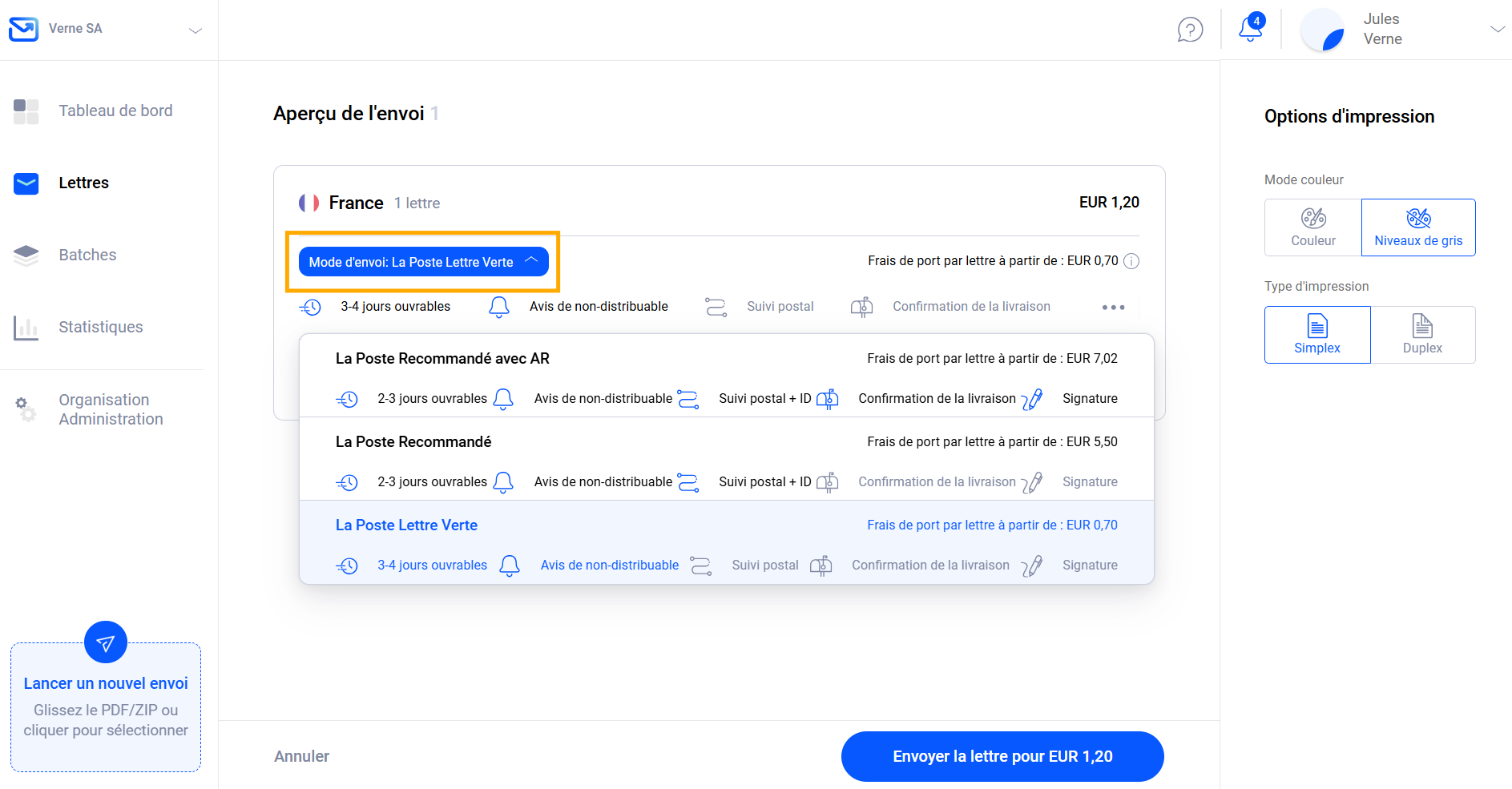Click Envoyer la lettre pour EUR 1,20
The height and width of the screenshot is (789, 1512).
point(1002,756)
